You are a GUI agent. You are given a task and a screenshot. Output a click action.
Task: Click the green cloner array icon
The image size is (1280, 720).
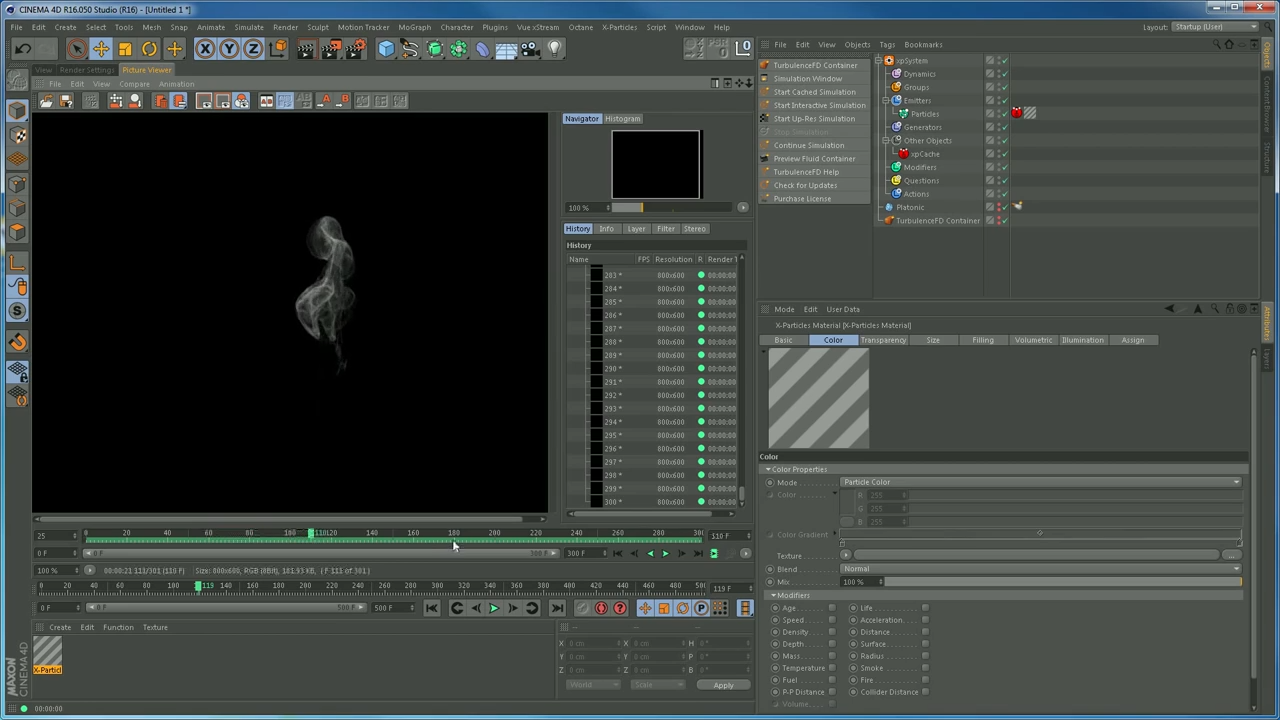point(459,49)
